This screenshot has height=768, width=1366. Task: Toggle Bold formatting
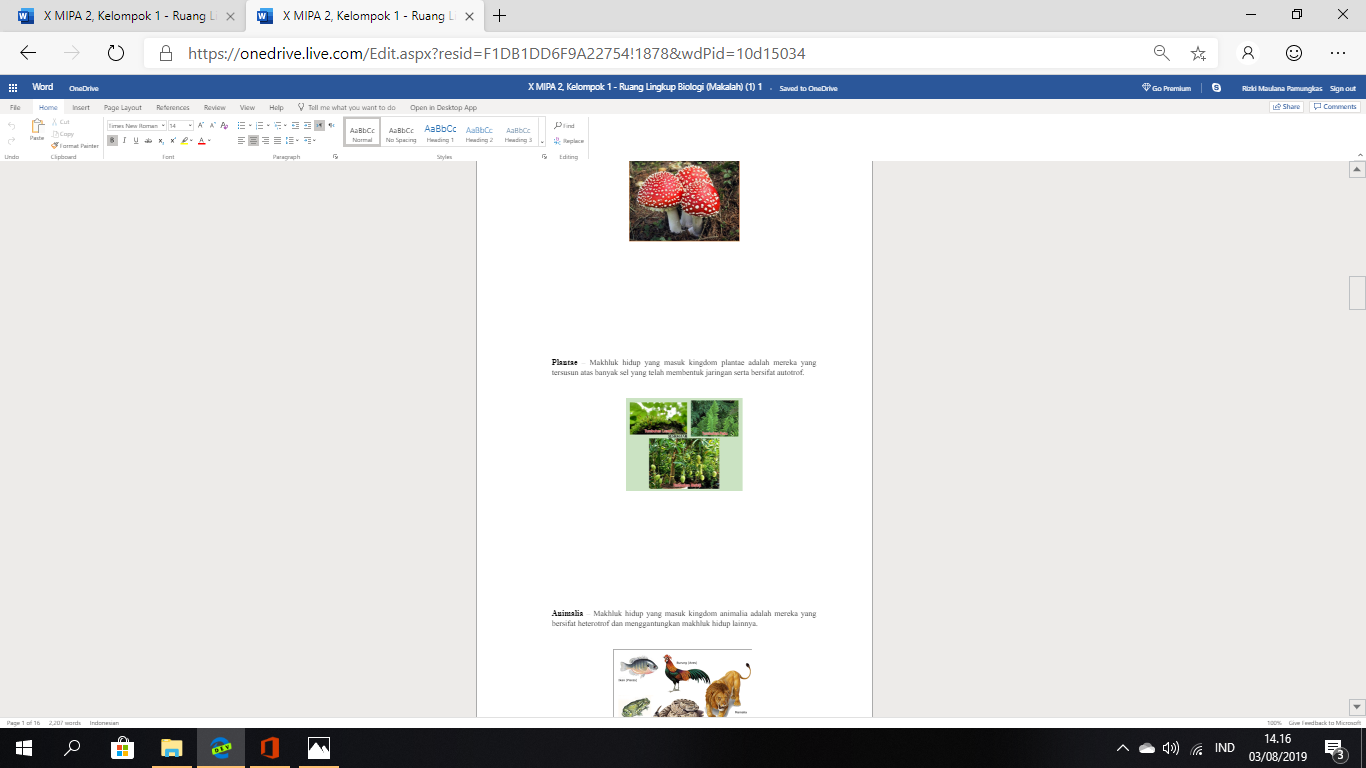[x=112, y=141]
